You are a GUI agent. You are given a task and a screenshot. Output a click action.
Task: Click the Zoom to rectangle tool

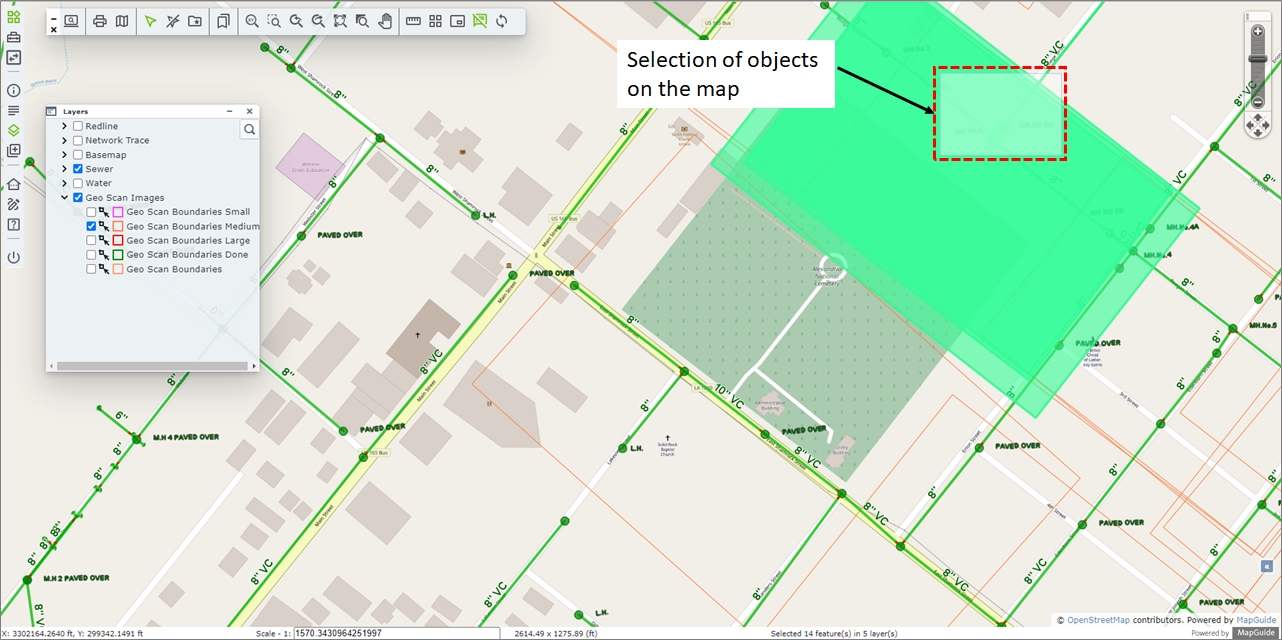point(274,21)
